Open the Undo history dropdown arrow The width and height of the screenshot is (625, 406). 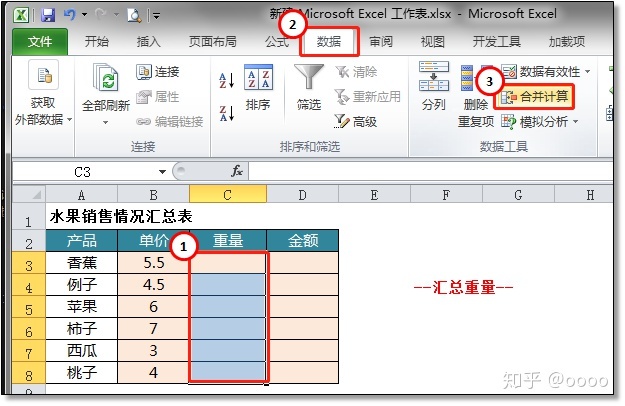click(85, 15)
